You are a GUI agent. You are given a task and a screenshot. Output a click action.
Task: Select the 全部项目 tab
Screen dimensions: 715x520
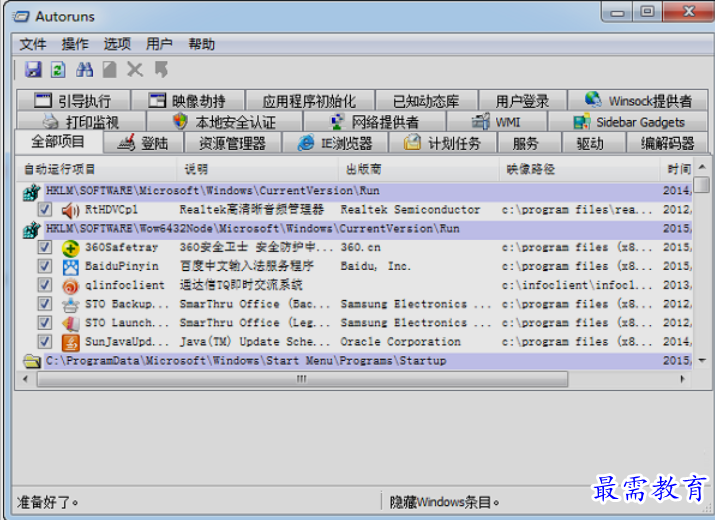(58, 142)
